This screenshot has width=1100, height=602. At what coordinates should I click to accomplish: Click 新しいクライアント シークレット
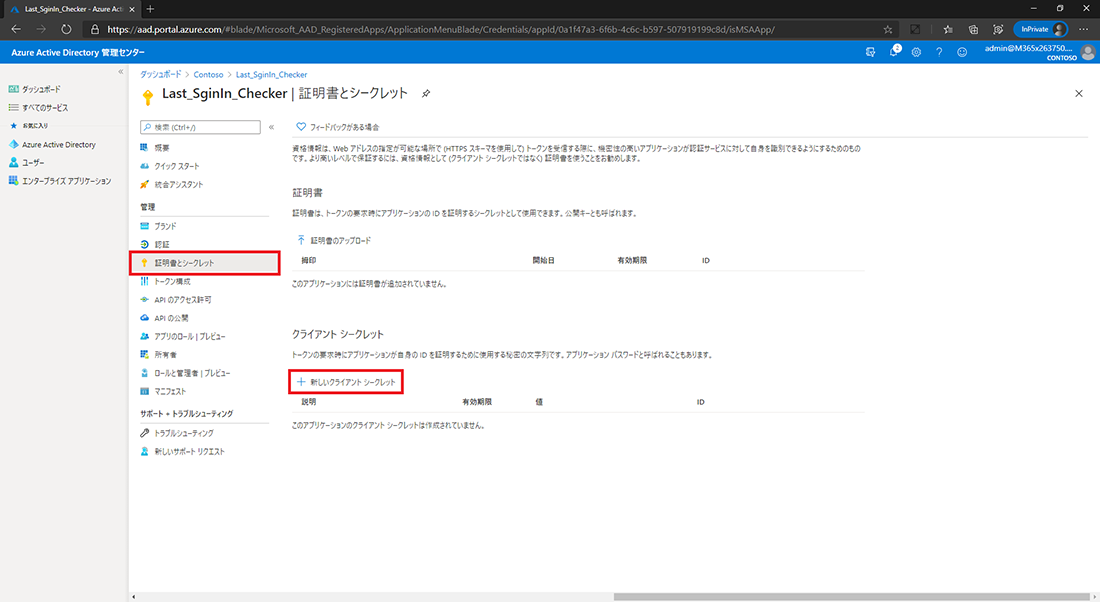click(x=346, y=382)
